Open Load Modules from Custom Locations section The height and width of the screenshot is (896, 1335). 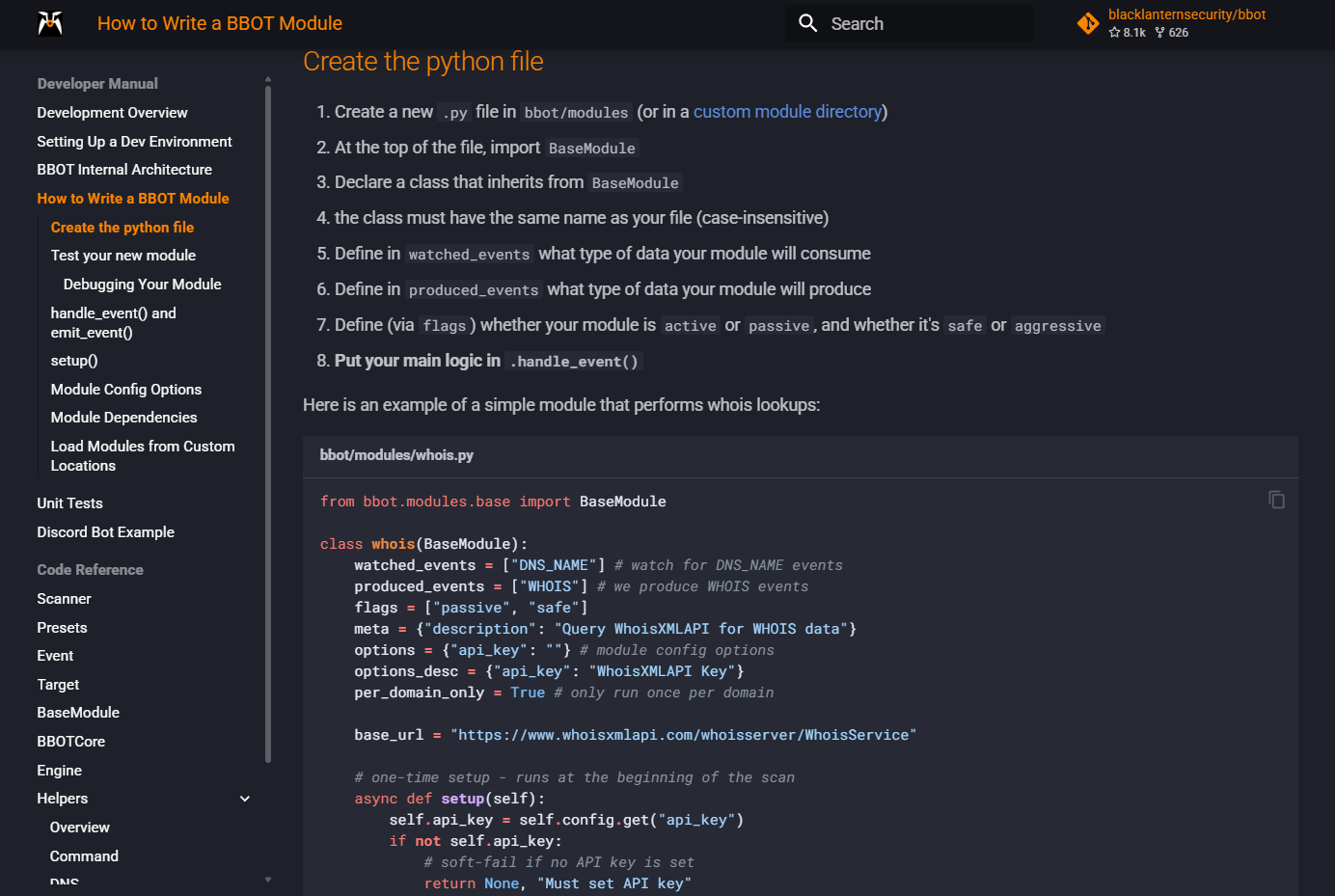pos(143,456)
